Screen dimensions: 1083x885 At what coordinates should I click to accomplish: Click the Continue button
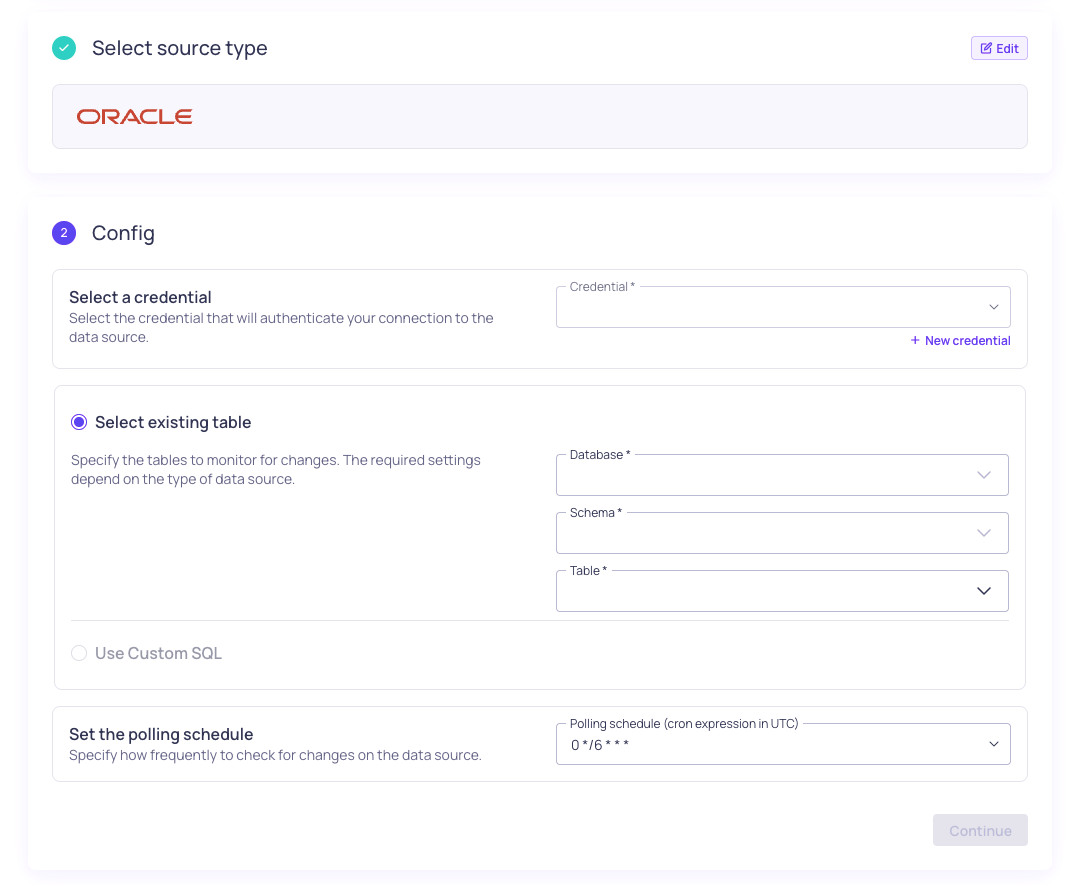[980, 830]
